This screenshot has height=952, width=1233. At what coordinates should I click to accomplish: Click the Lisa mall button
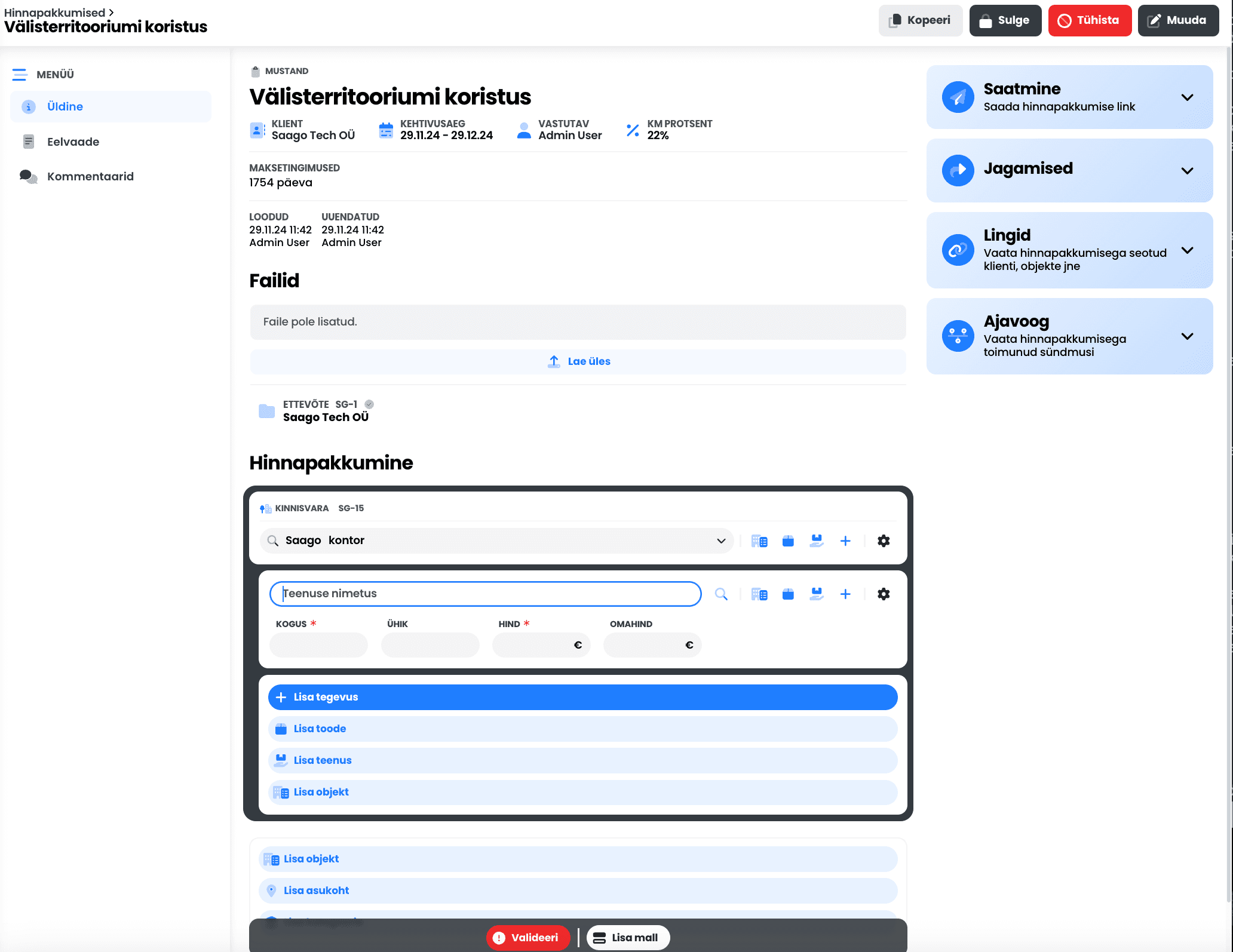click(x=627, y=938)
